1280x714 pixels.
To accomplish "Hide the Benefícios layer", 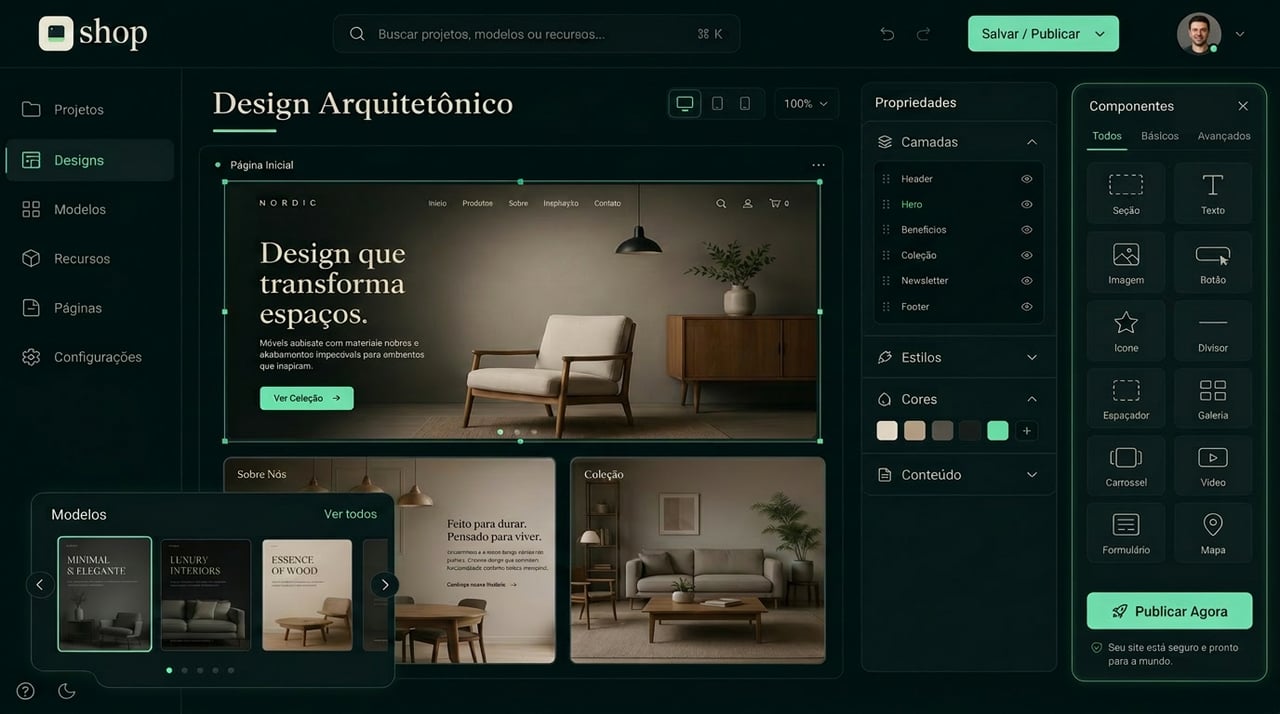I will [1026, 230].
